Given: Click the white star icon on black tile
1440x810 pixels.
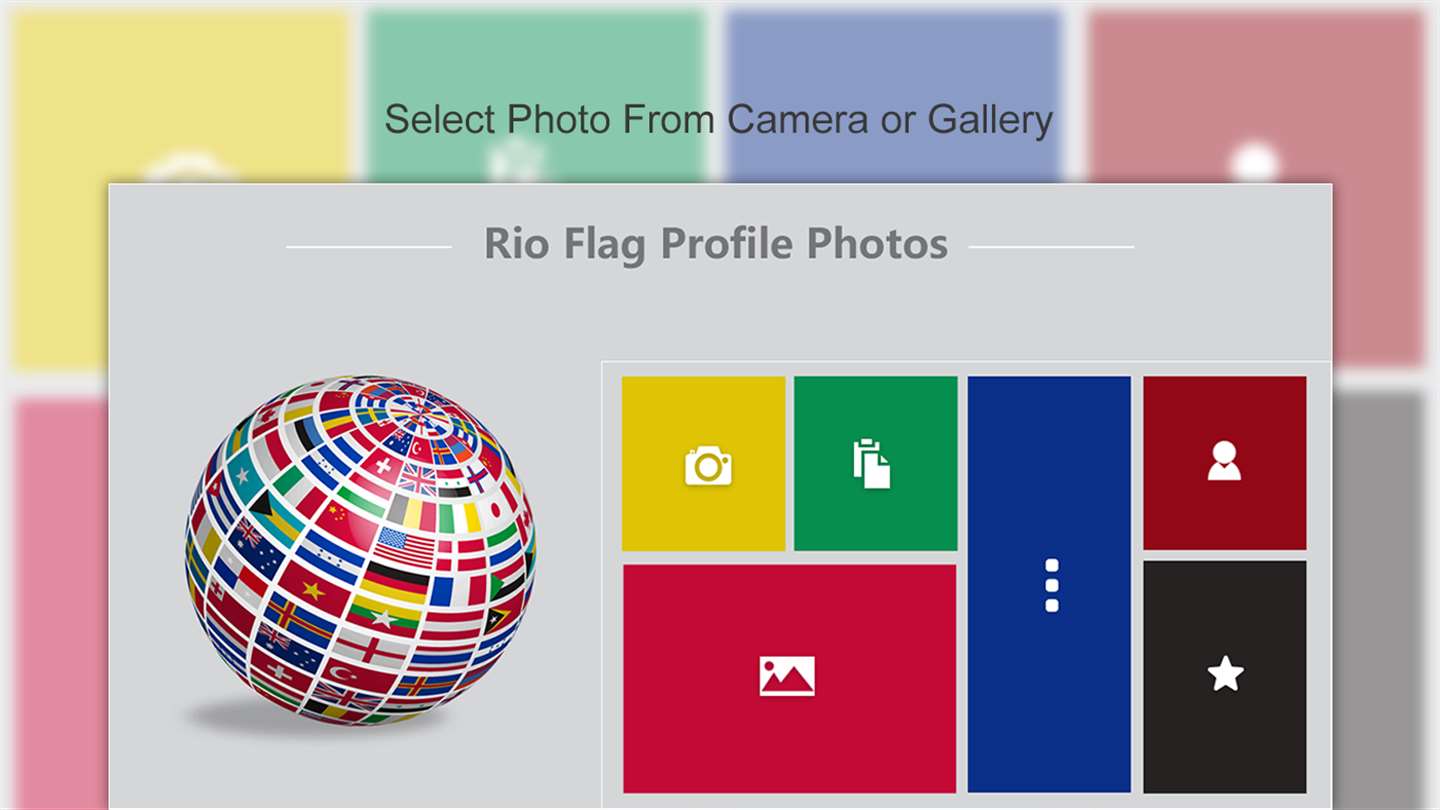Looking at the screenshot, I should coord(1225,677).
